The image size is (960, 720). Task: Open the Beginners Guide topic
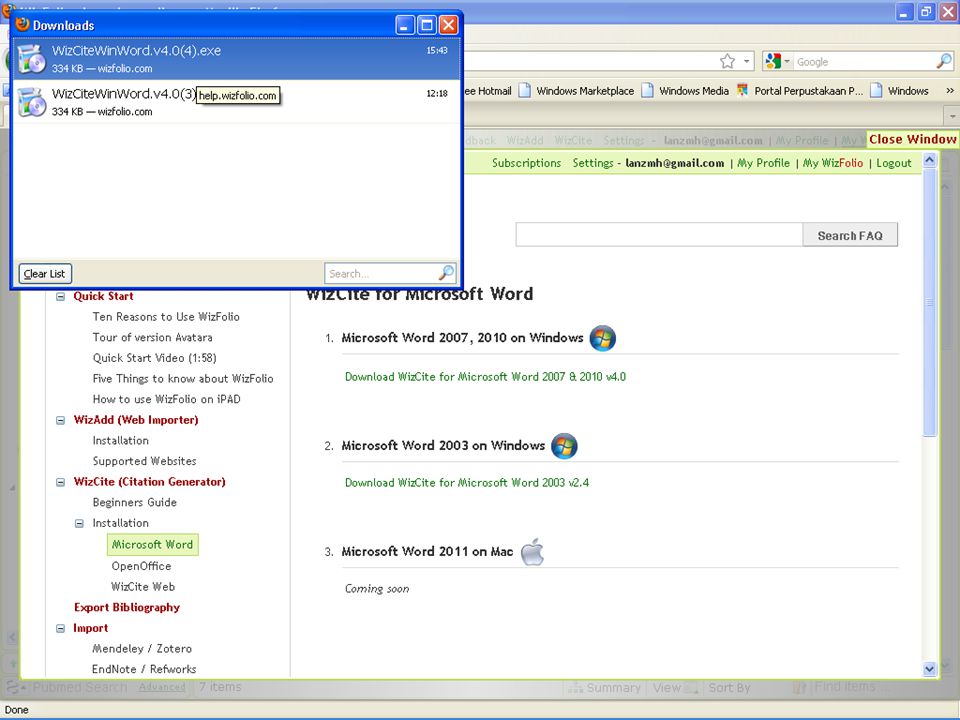coord(135,502)
